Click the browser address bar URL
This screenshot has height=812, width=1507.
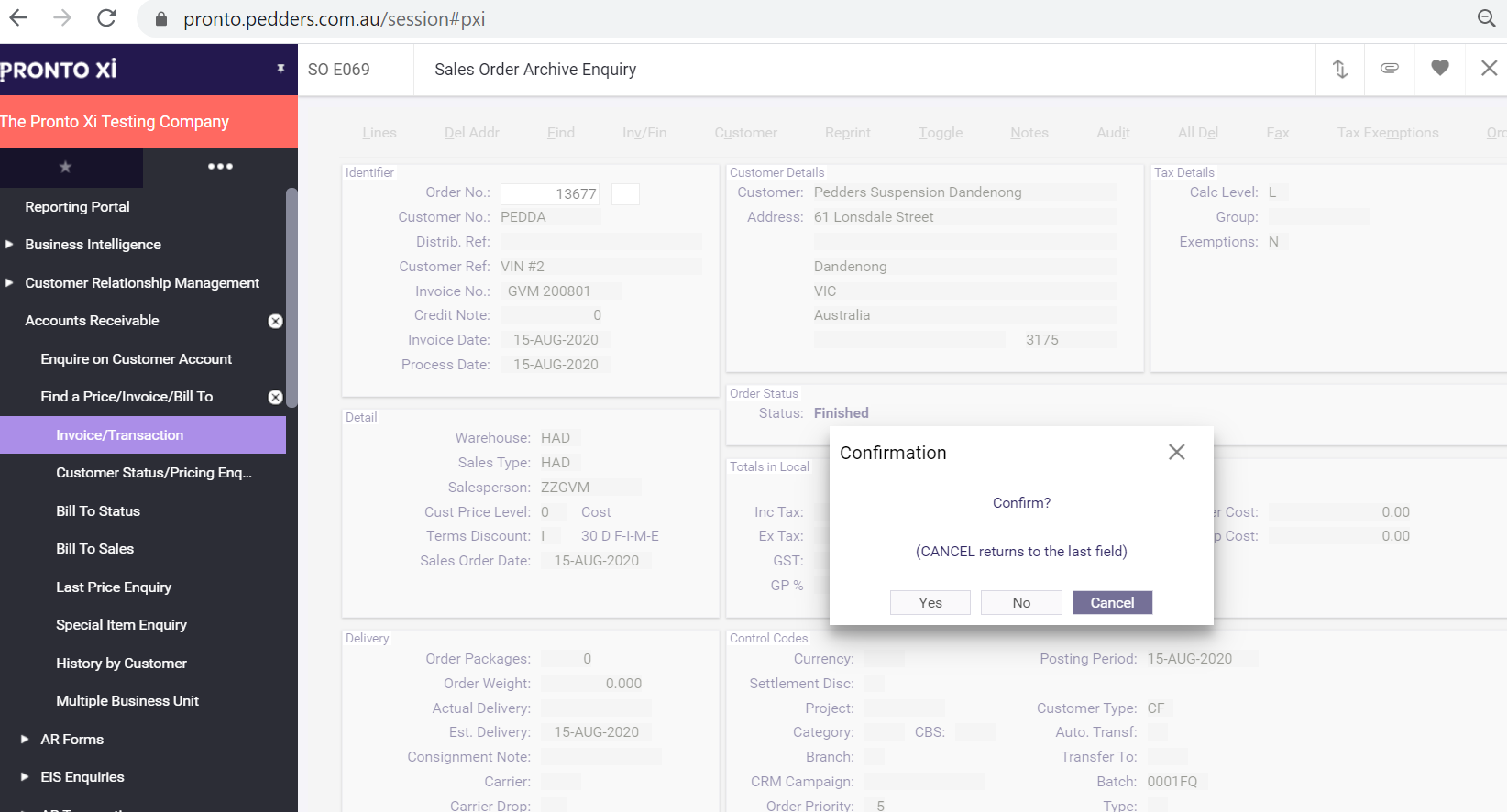pyautogui.click(x=335, y=19)
